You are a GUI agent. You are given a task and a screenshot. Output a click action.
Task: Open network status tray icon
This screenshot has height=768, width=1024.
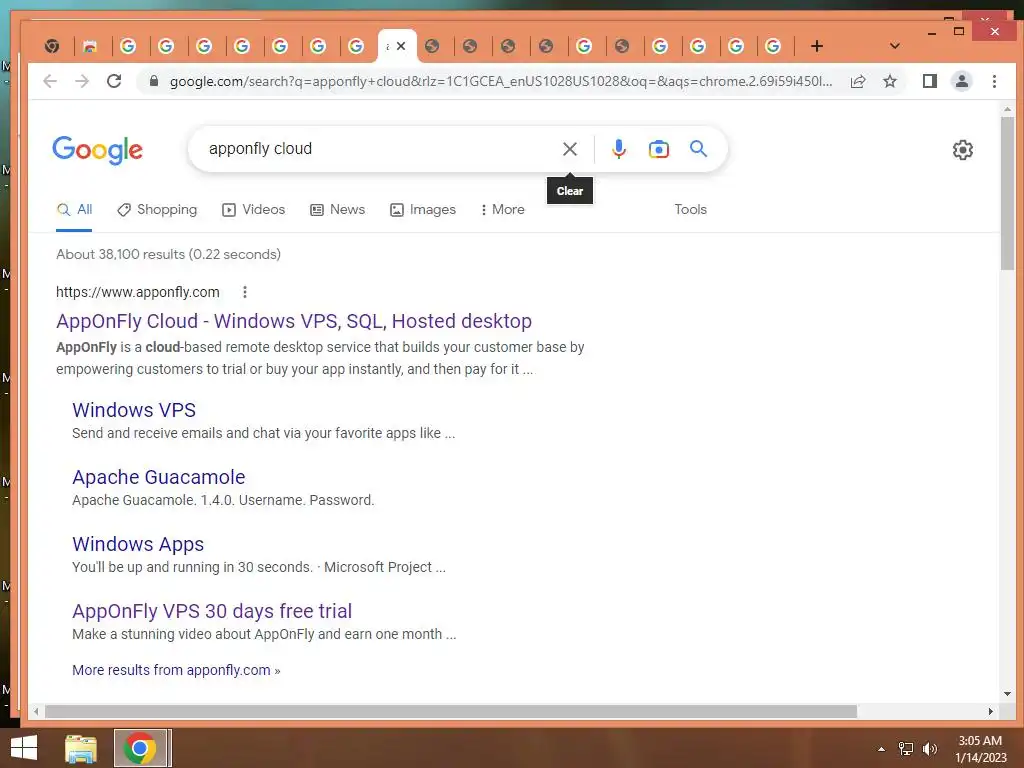(905, 749)
